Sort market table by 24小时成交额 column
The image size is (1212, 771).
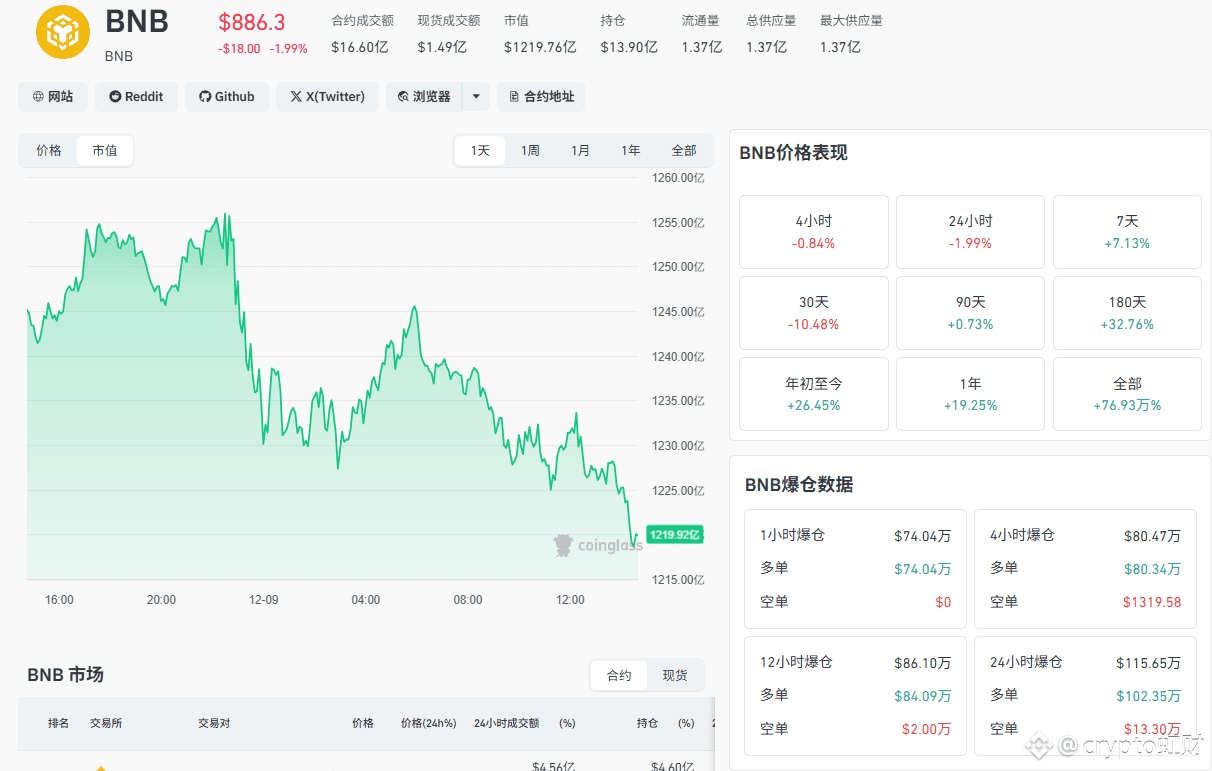[x=506, y=723]
